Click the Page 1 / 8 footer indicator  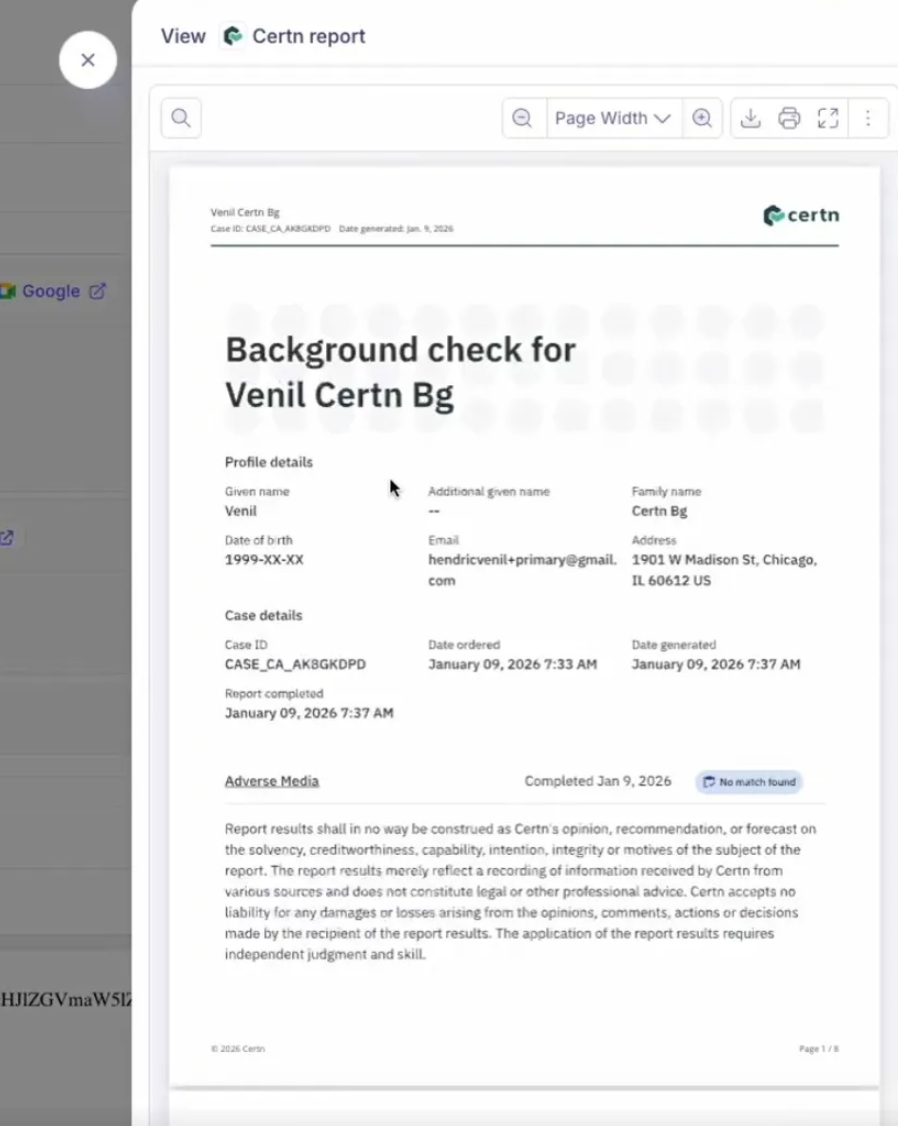coord(818,1049)
